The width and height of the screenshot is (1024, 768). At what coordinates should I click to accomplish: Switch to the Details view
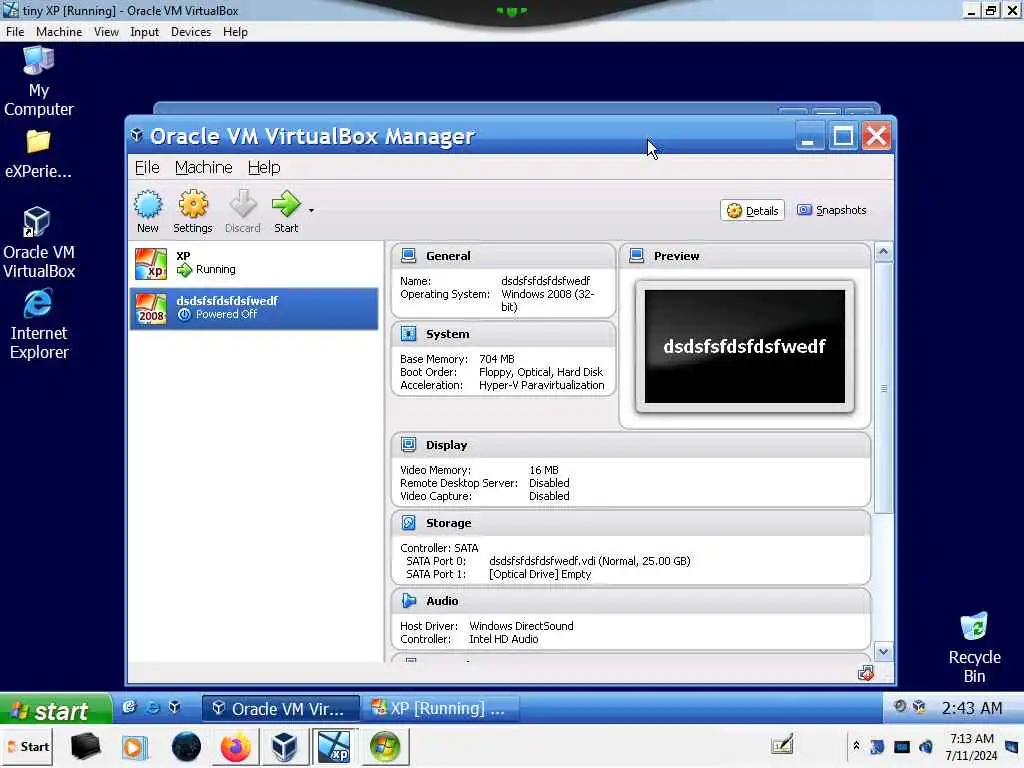point(752,210)
